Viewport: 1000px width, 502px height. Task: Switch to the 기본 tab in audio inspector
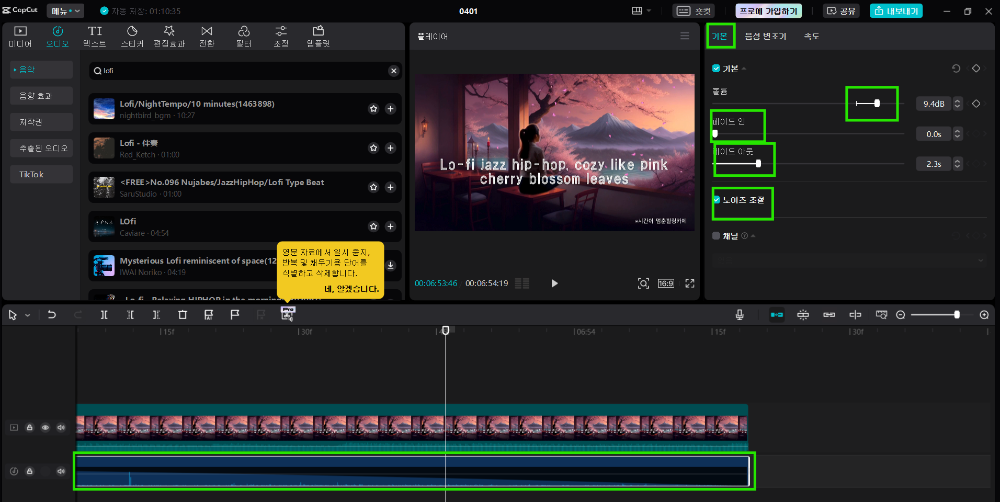(x=719, y=36)
